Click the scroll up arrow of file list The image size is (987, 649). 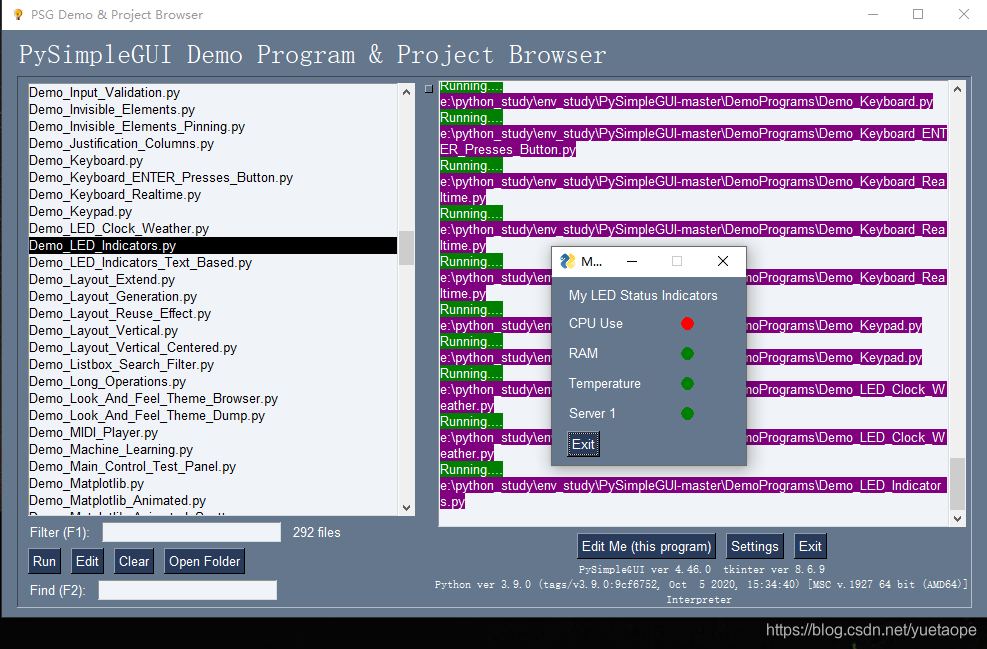(x=407, y=92)
